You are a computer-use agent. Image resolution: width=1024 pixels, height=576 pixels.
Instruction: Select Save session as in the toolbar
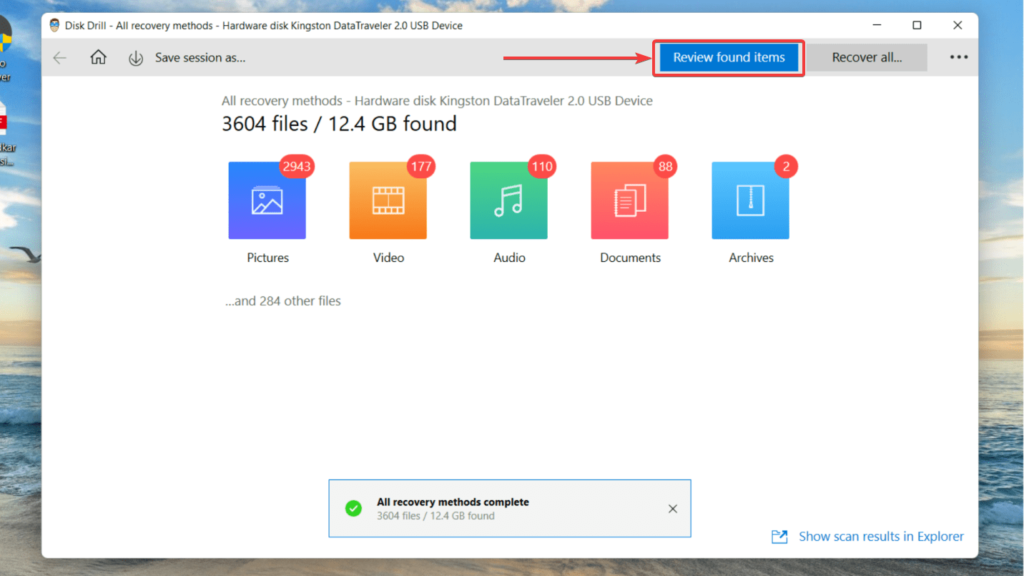coord(200,57)
